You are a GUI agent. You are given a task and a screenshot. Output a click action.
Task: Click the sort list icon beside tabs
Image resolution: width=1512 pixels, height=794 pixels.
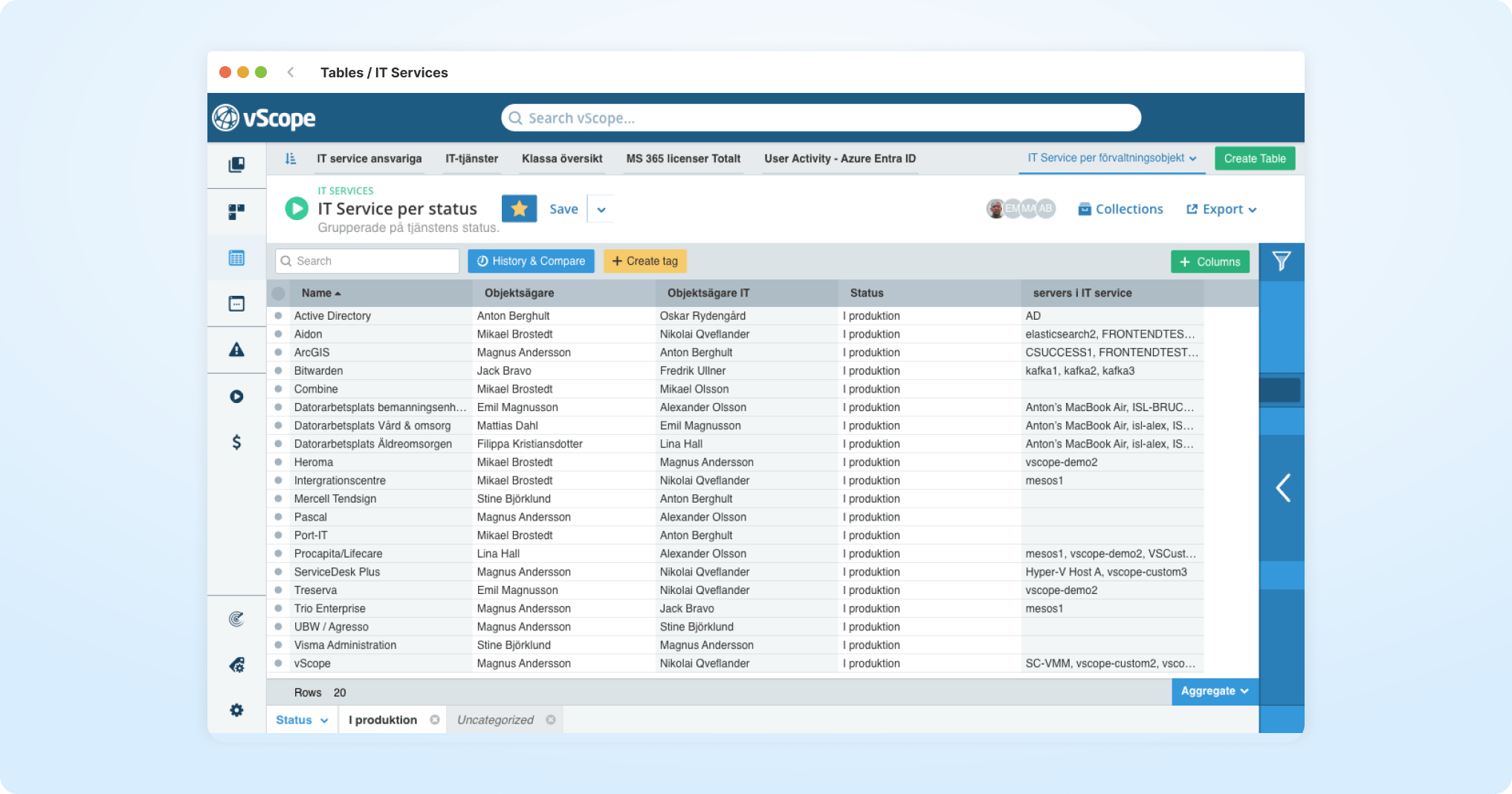point(291,158)
